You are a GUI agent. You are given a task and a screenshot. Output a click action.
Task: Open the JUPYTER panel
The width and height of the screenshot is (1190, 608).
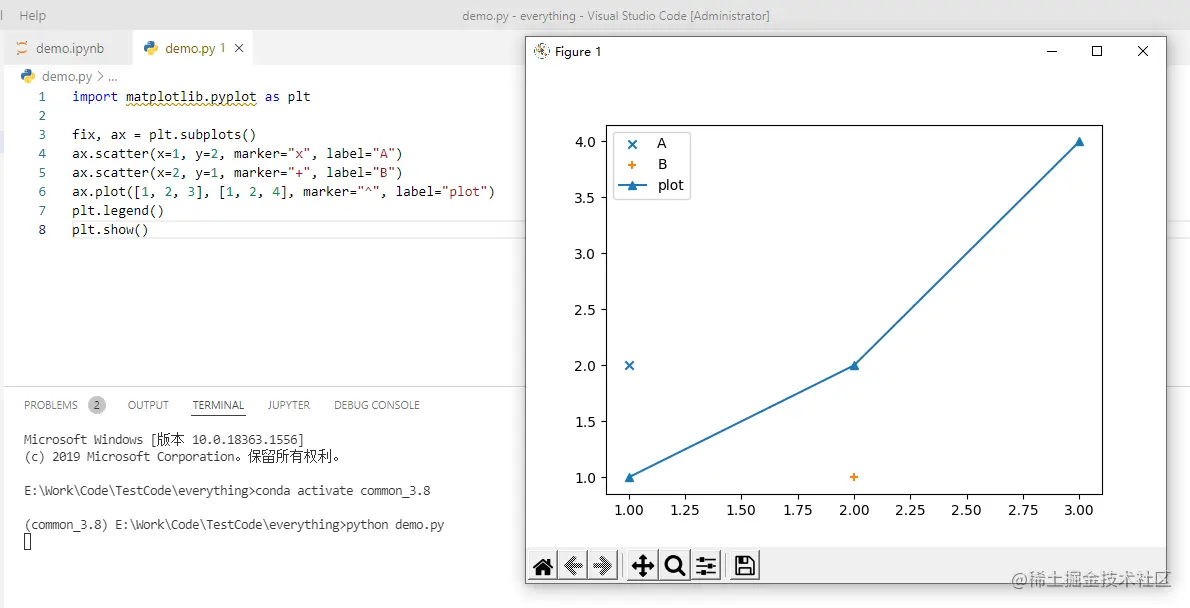(288, 405)
